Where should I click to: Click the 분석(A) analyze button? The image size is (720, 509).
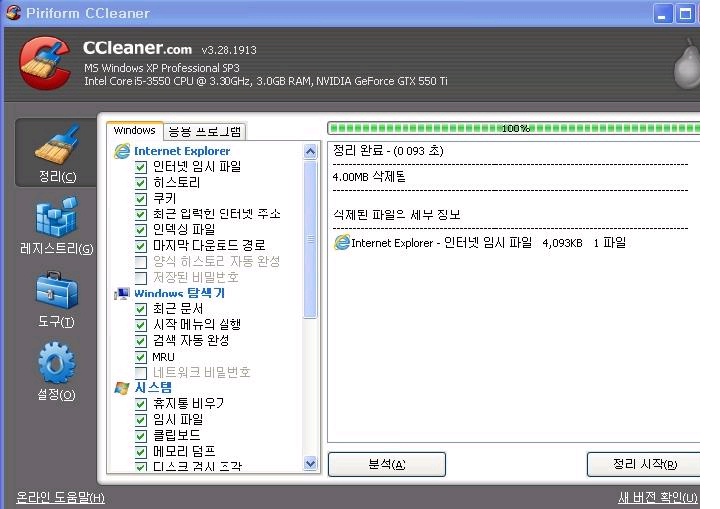tap(387, 464)
